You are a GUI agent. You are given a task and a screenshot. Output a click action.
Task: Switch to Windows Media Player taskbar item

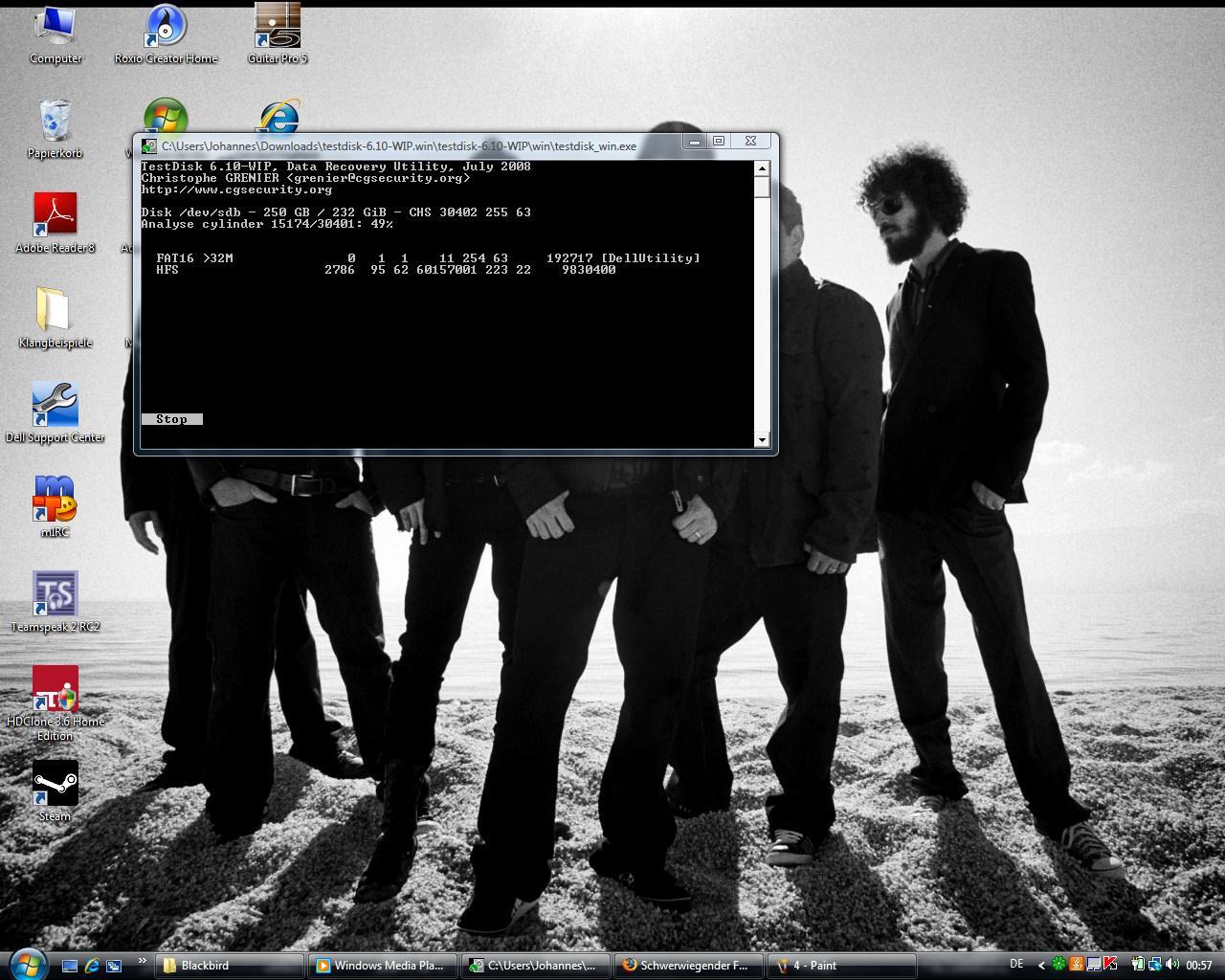point(383,966)
